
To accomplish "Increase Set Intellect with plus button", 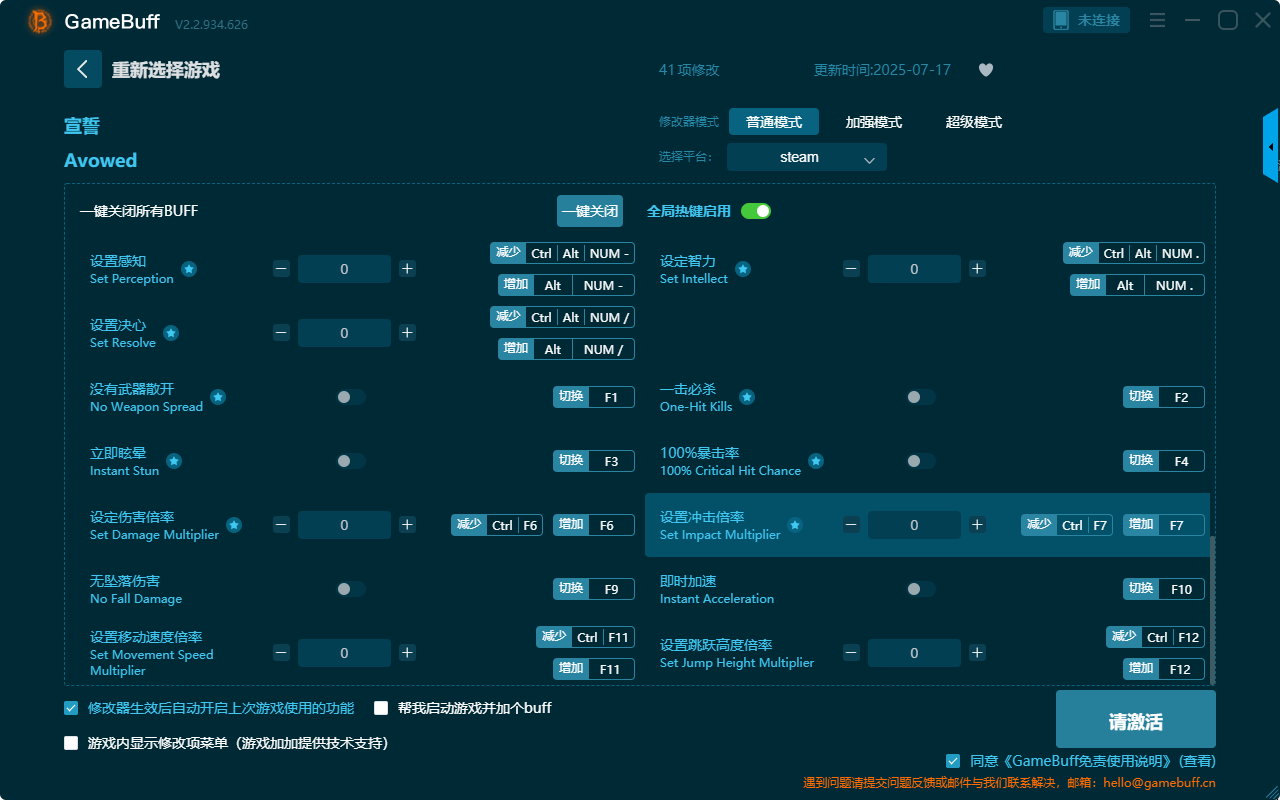I will (x=977, y=269).
